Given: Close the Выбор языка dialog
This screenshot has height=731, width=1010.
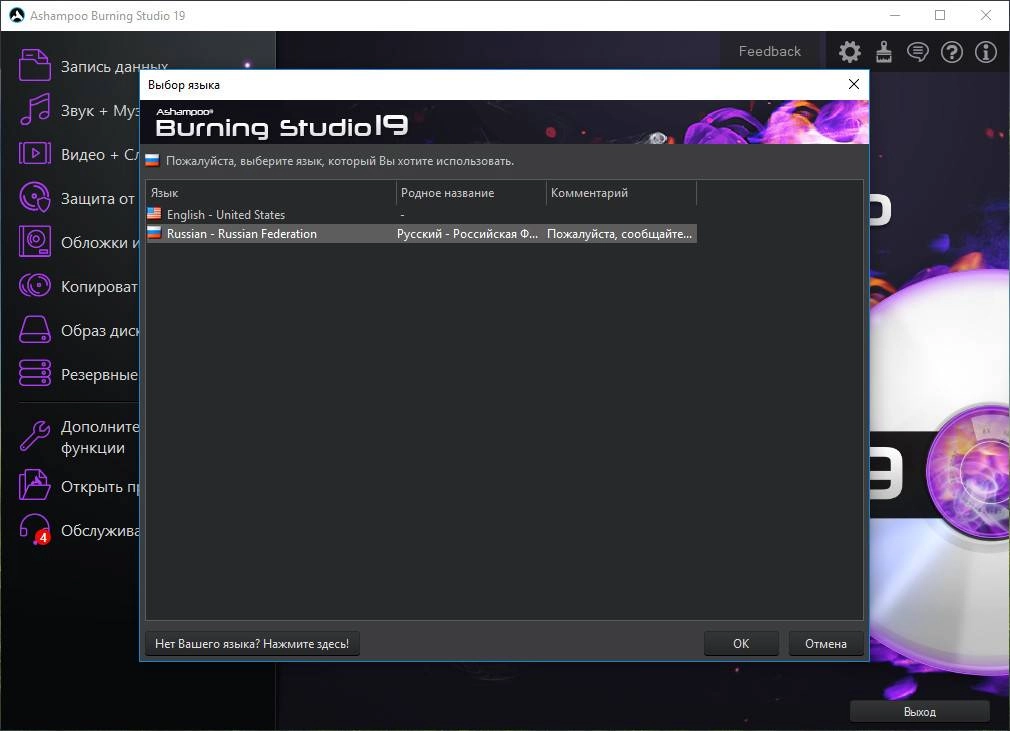Looking at the screenshot, I should (x=853, y=84).
